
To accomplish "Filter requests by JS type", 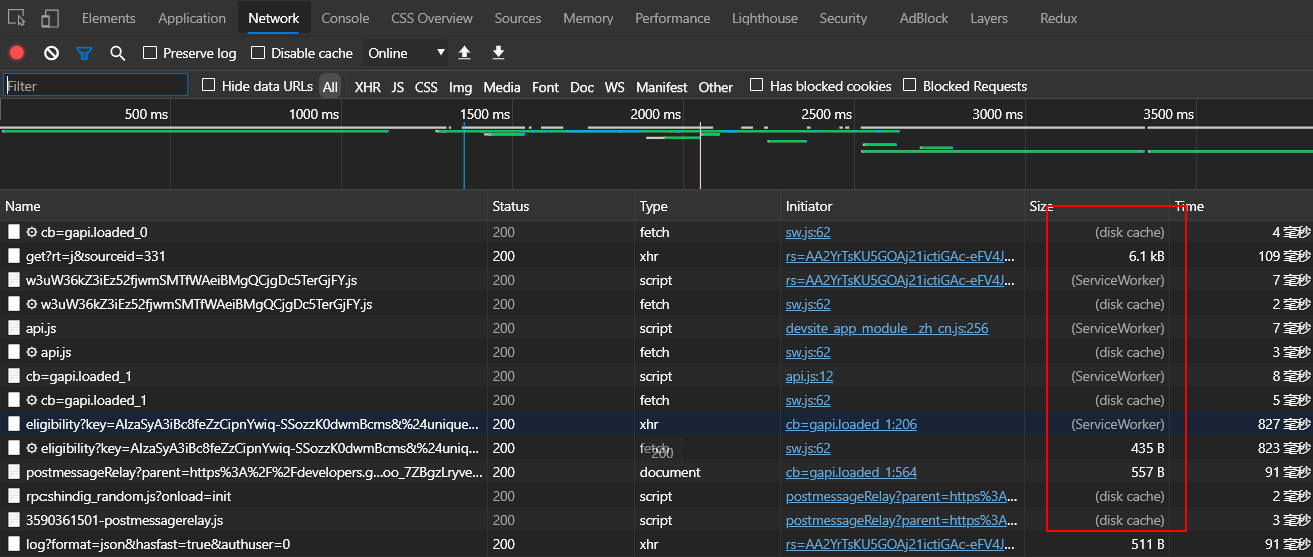I will pyautogui.click(x=398, y=87).
